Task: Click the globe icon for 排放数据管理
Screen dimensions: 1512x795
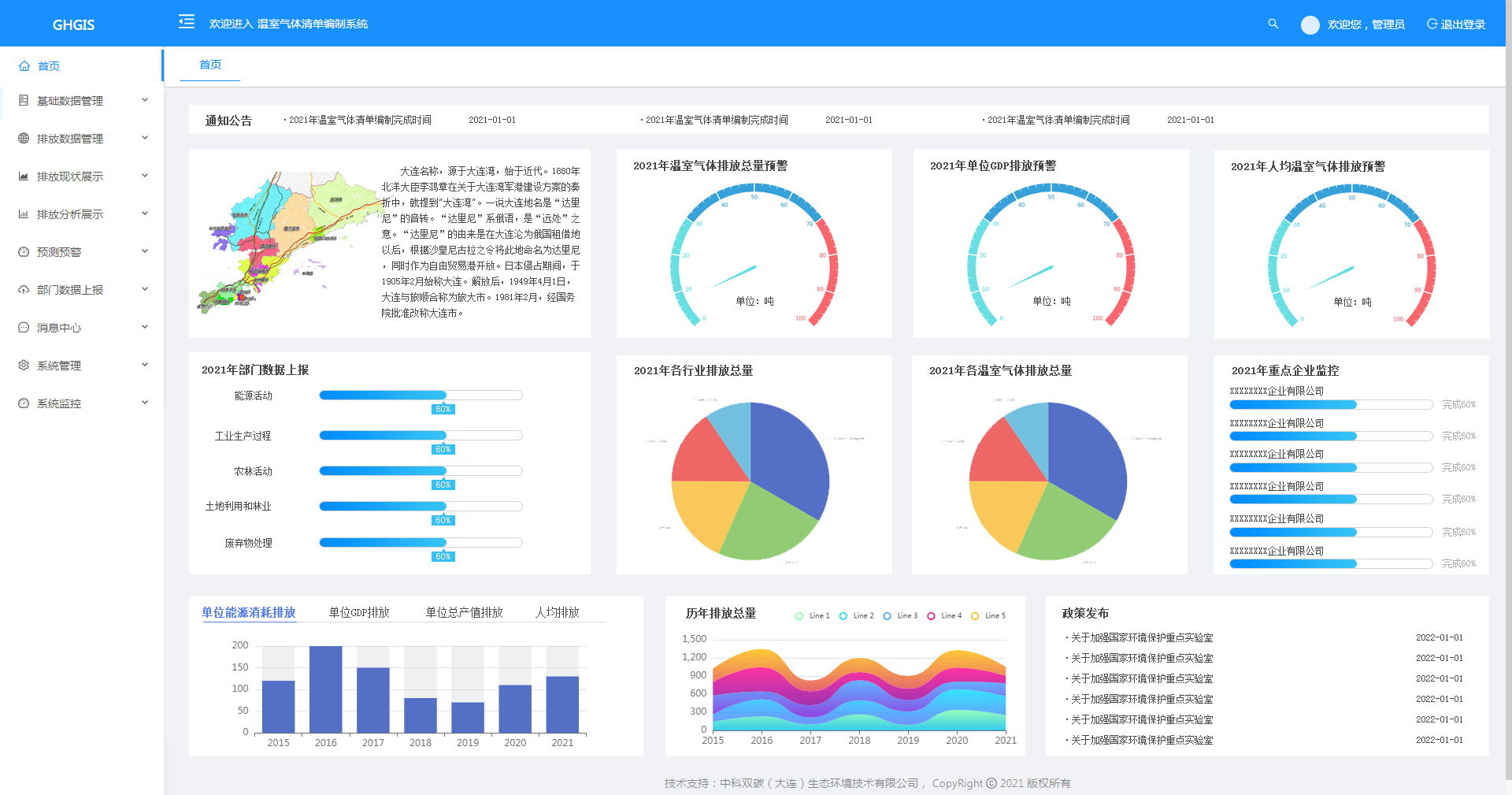Action: [x=24, y=139]
